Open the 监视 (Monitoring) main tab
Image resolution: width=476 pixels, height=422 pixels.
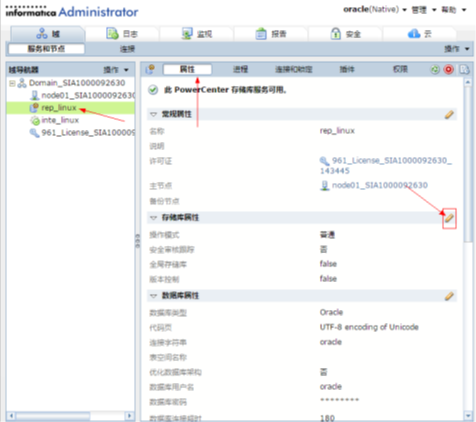point(196,34)
